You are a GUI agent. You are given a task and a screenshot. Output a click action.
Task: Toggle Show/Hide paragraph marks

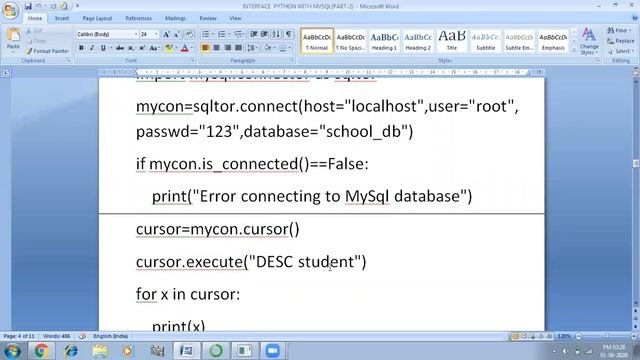pyautogui.click(x=289, y=34)
